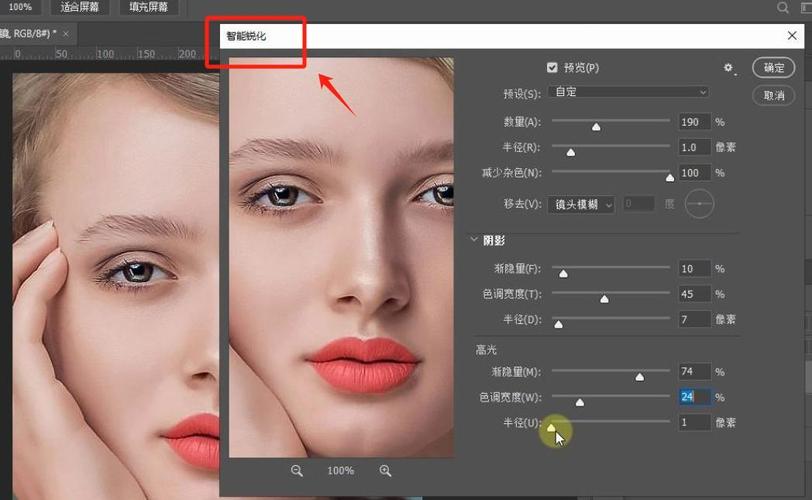Screen dimensions: 812x500
Task: Click the angle dial next to 移去
Action: [x=699, y=203]
